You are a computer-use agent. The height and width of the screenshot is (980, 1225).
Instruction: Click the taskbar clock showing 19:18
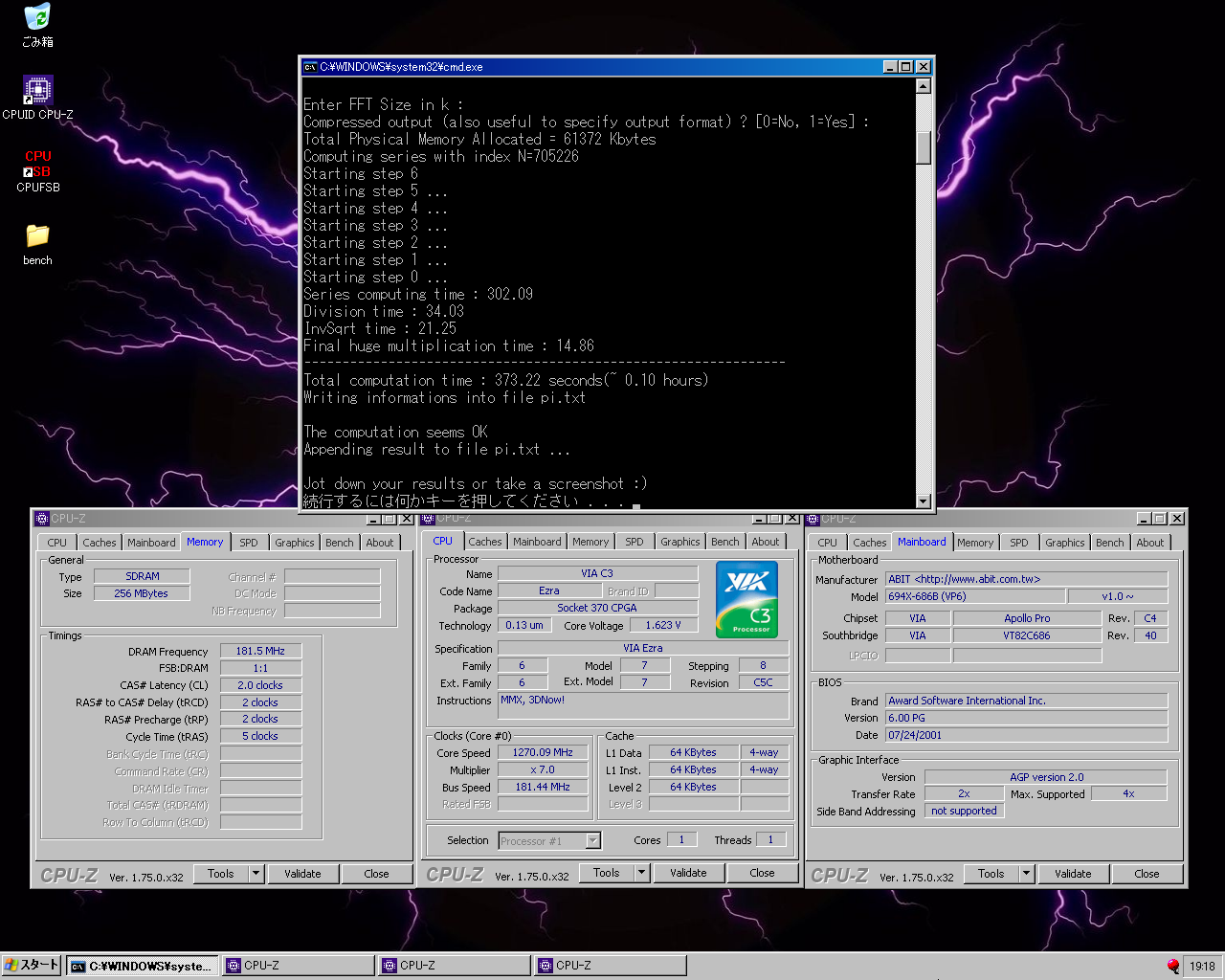pos(1202,966)
